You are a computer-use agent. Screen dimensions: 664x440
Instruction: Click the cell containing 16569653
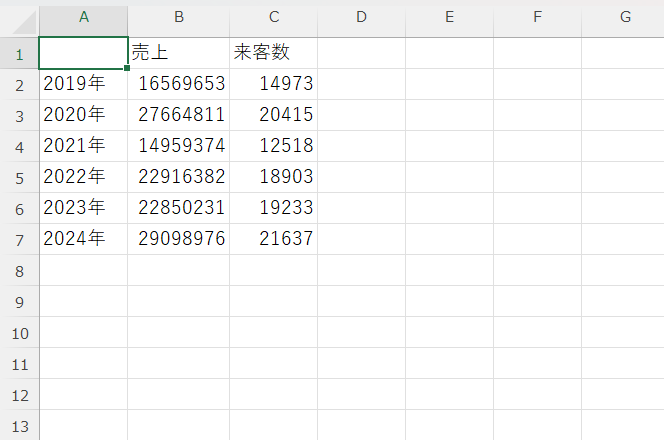179,84
